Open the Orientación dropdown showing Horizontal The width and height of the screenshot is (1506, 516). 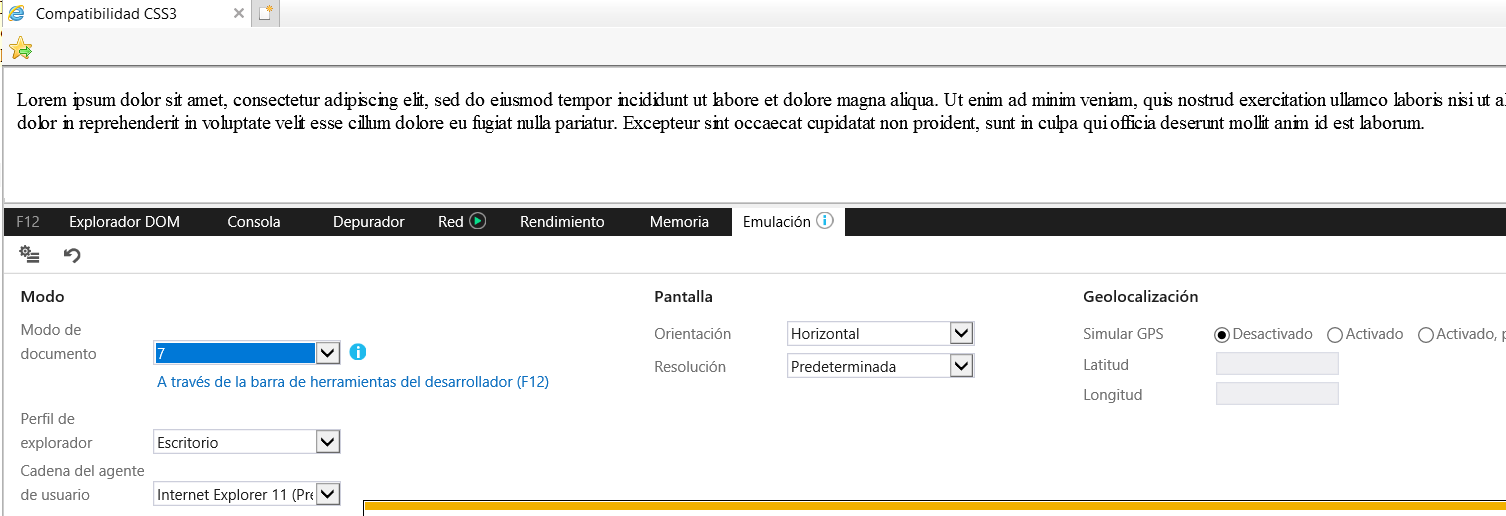coord(880,333)
